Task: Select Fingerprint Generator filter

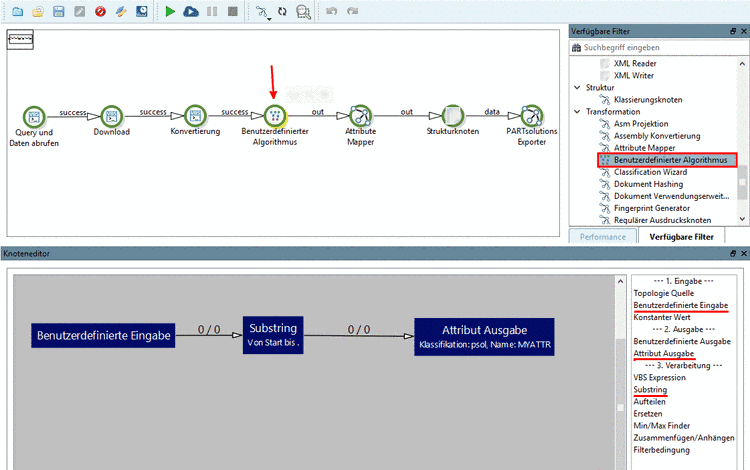Action: (651, 208)
